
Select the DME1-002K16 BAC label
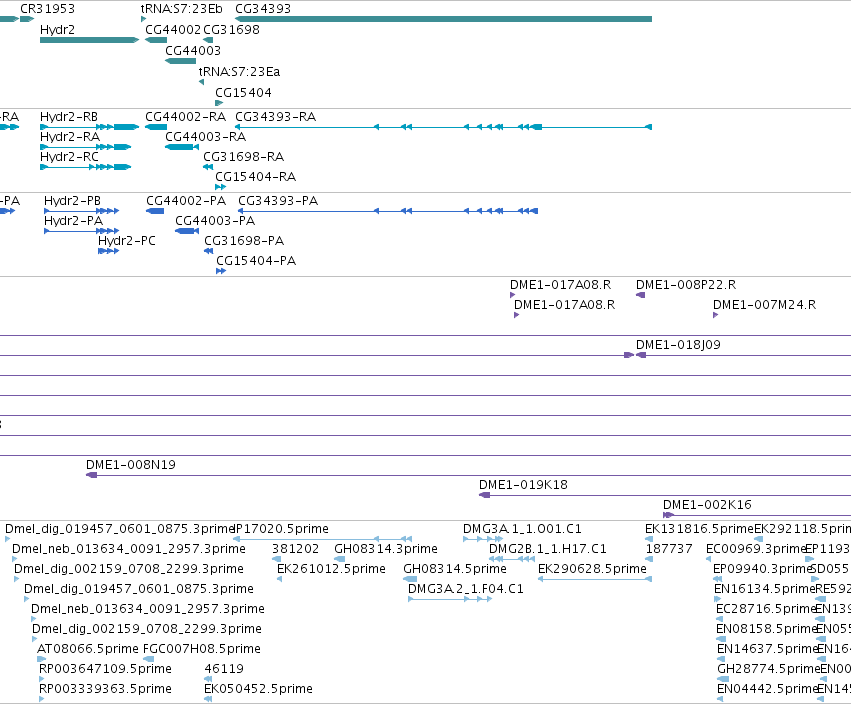click(x=707, y=505)
